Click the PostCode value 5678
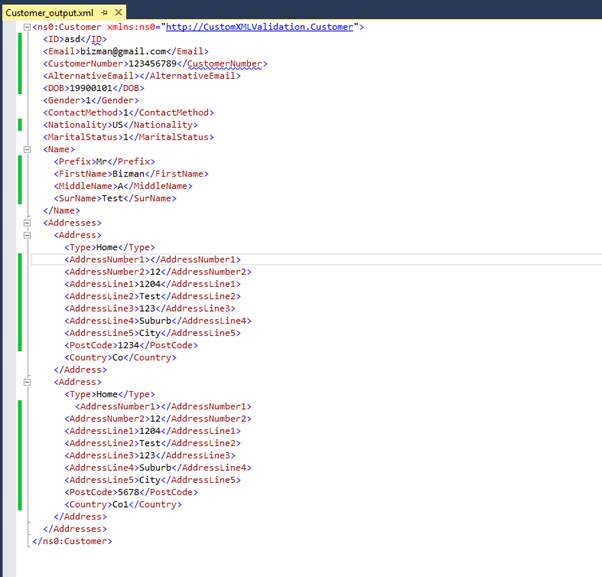The width and height of the screenshot is (602, 577). 129,492
